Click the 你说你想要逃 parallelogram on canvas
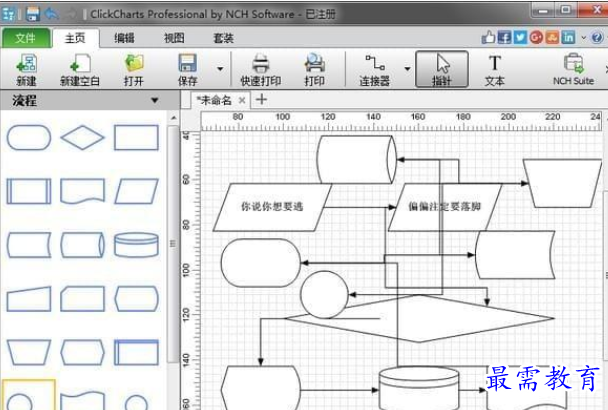This screenshot has height=410, width=608. (x=272, y=207)
